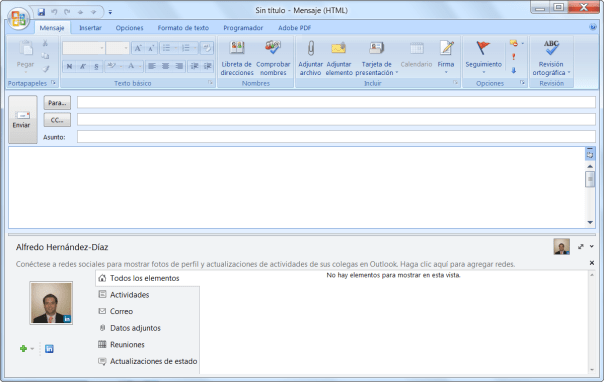Click Adjuntar archivo paperclip
604x382 pixels.
(310, 57)
